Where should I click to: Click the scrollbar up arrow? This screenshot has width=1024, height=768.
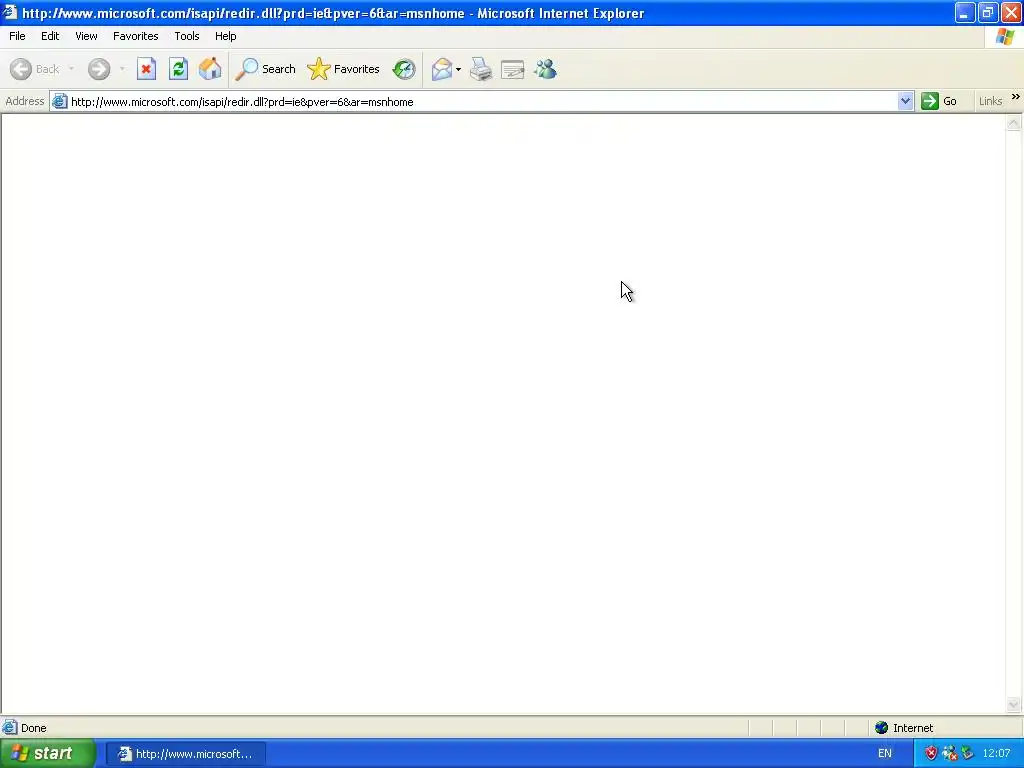[1014, 123]
